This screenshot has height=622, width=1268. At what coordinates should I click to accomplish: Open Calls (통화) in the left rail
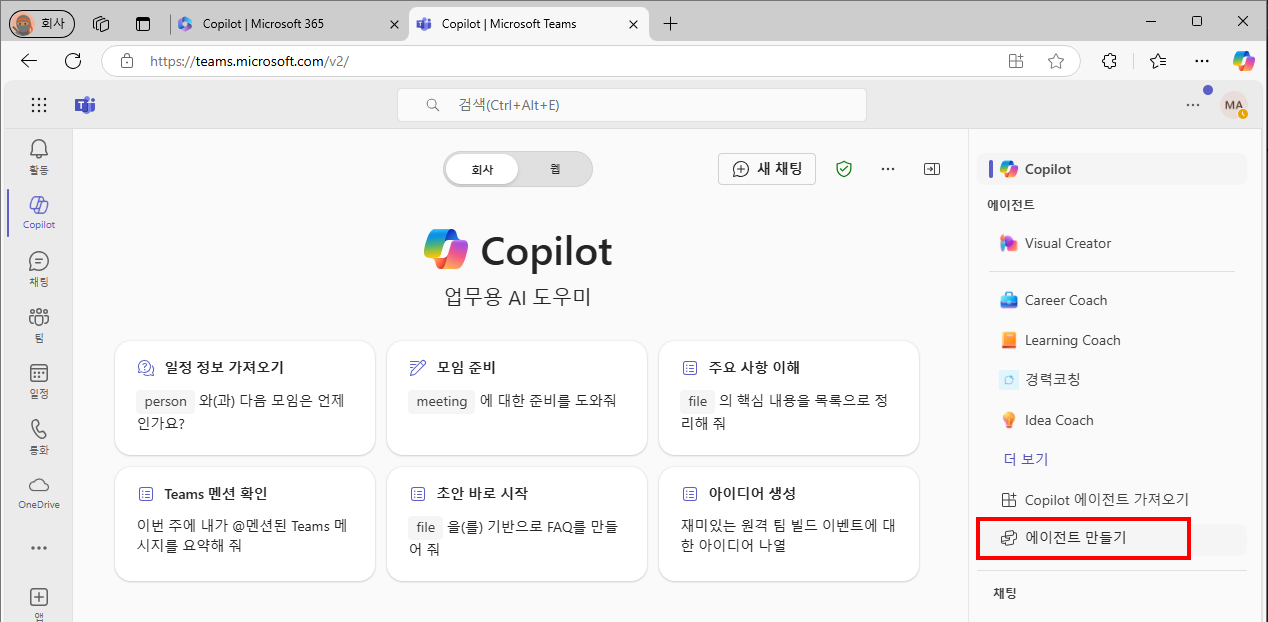38,436
